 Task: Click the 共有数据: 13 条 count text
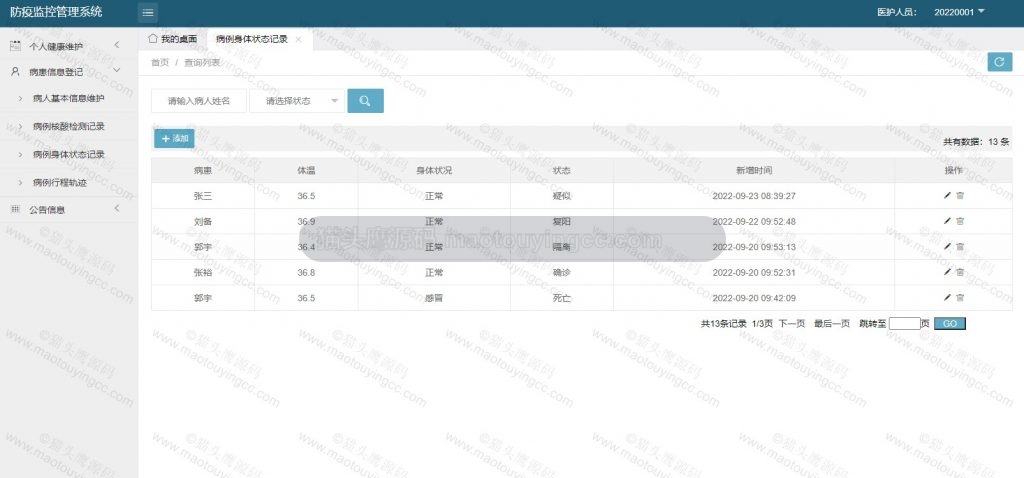[x=976, y=141]
